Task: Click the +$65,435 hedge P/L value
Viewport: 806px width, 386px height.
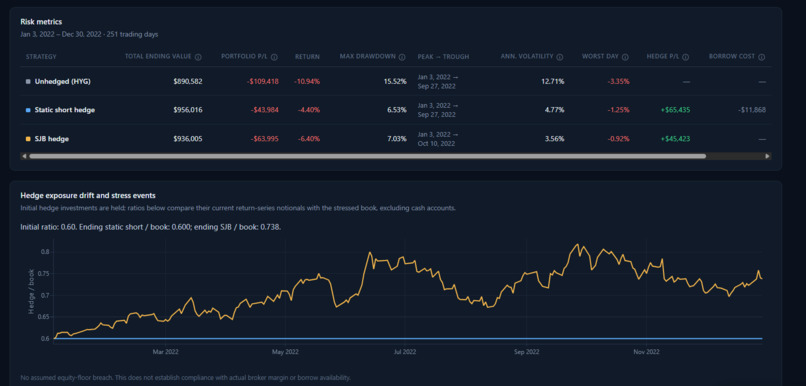Action: tap(675, 110)
